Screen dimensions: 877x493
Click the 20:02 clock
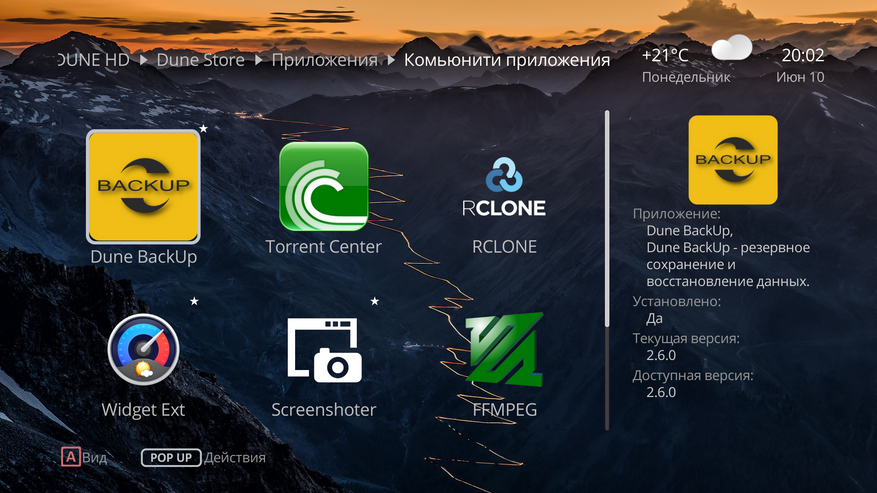pos(803,55)
